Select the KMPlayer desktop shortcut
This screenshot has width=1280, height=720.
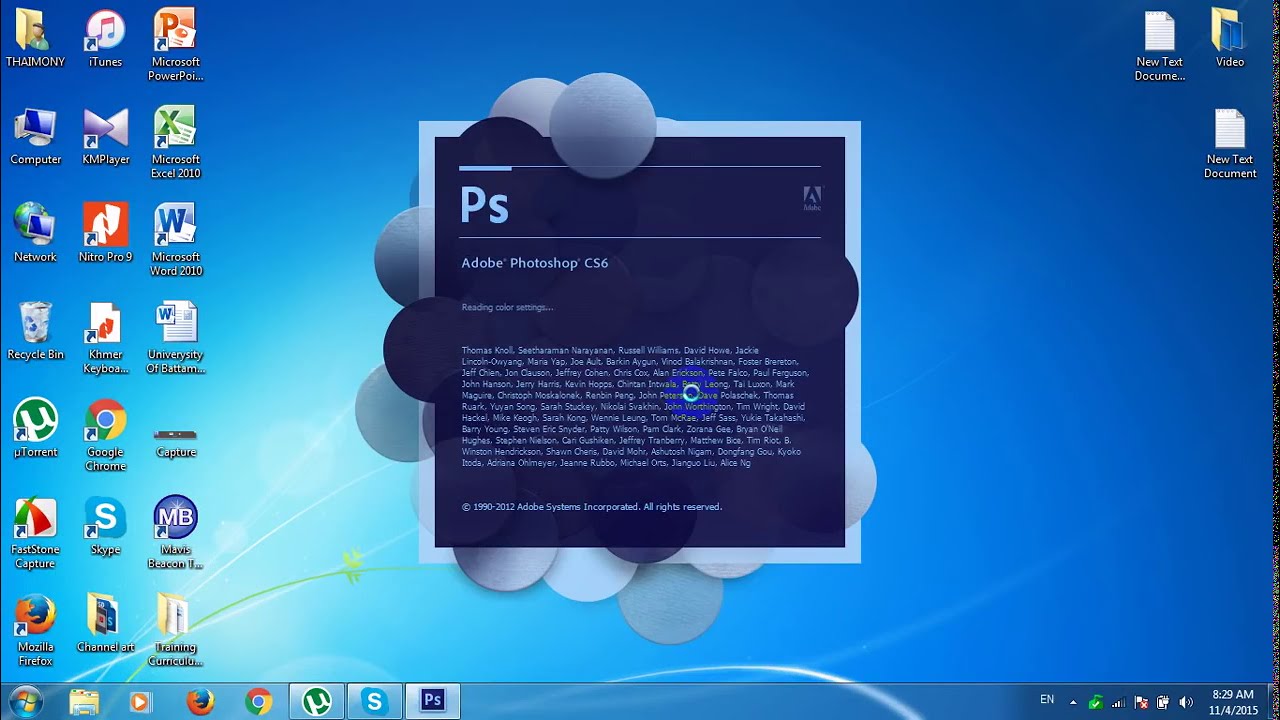pos(105,136)
